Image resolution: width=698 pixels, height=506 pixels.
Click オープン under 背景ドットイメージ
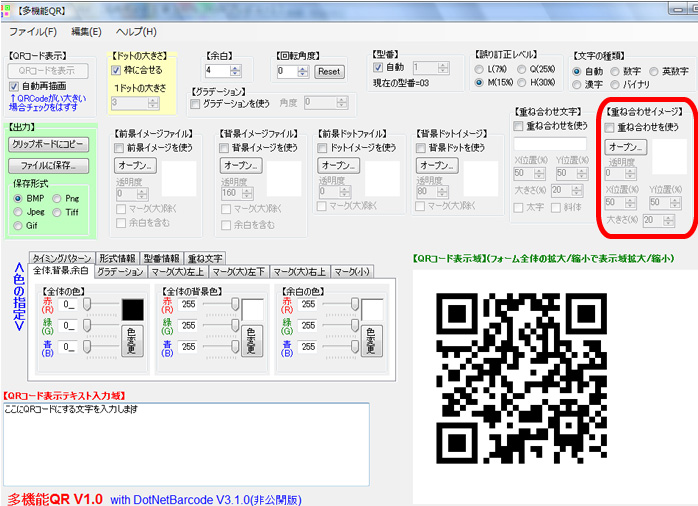click(x=437, y=165)
